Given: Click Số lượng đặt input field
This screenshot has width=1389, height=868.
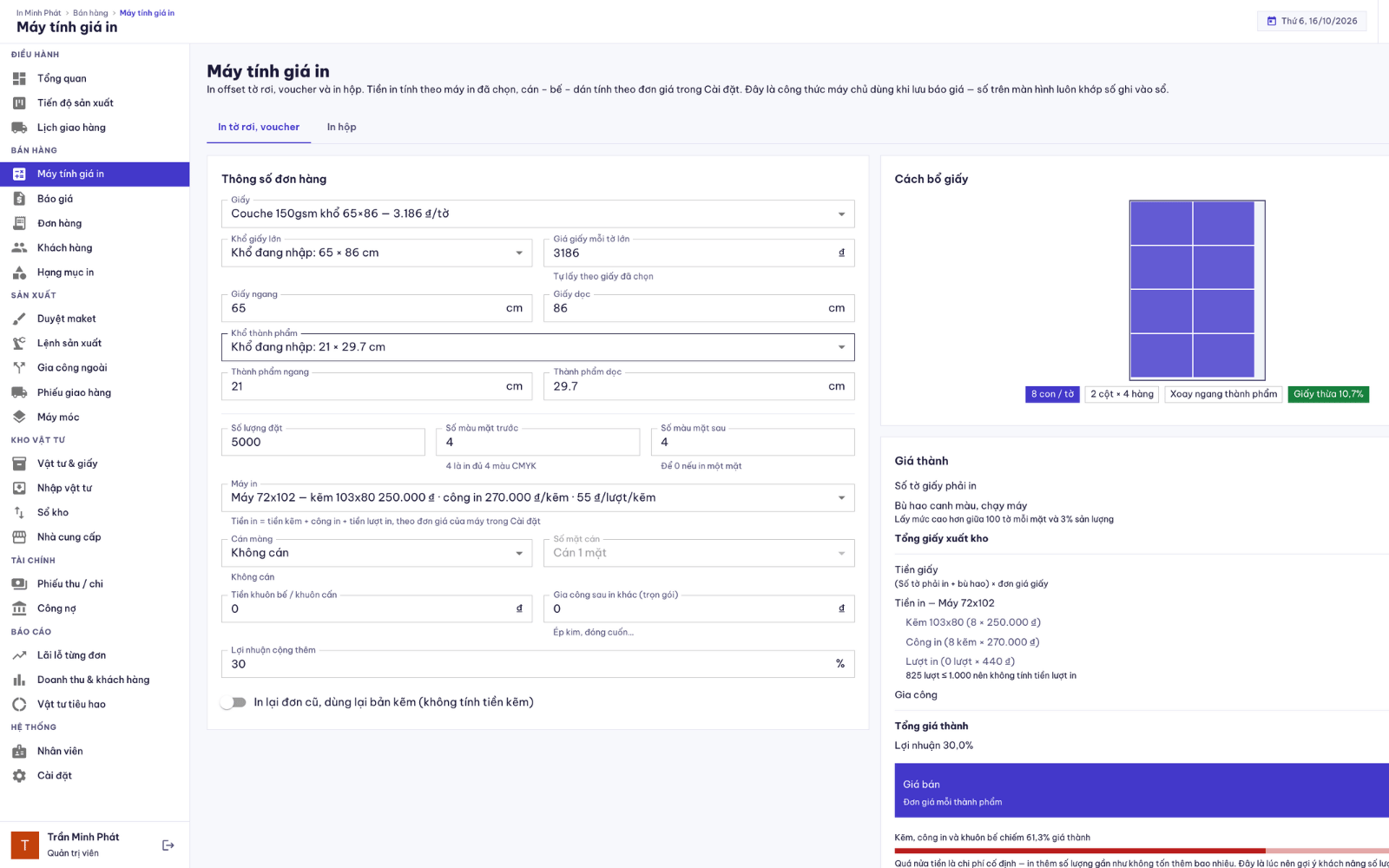Looking at the screenshot, I should 323,442.
